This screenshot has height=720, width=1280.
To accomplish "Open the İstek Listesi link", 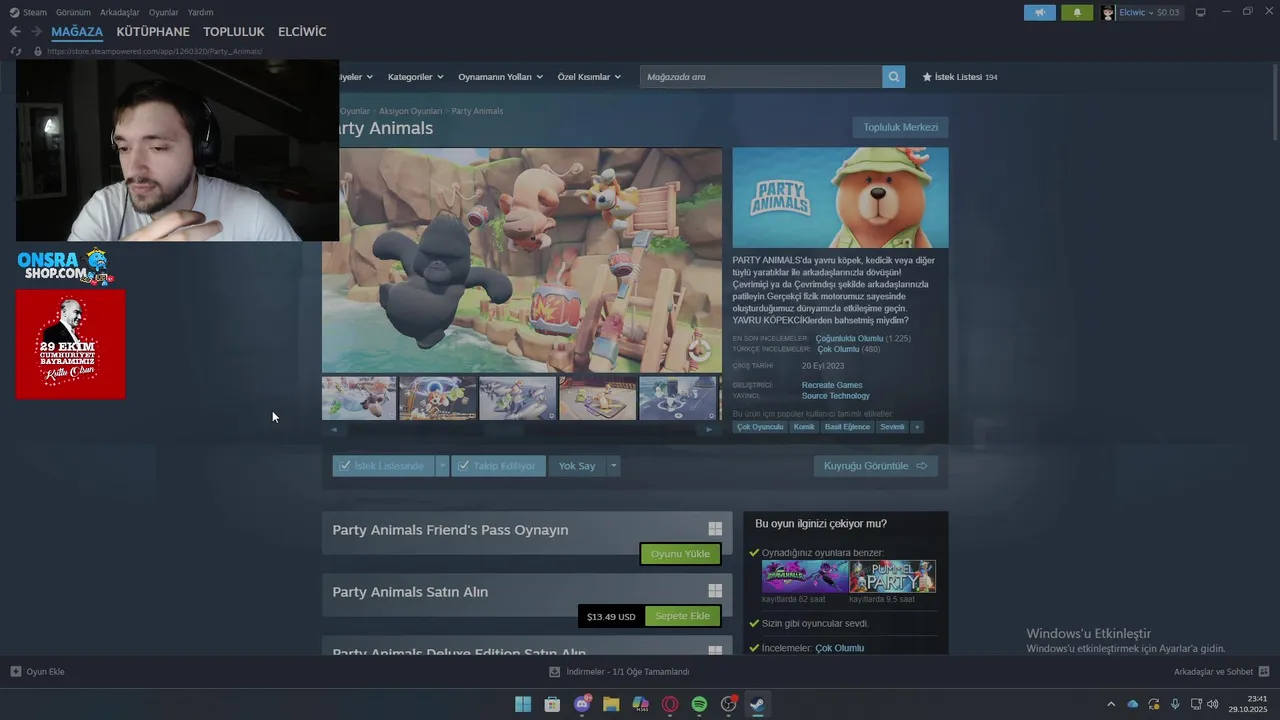I will 960,77.
